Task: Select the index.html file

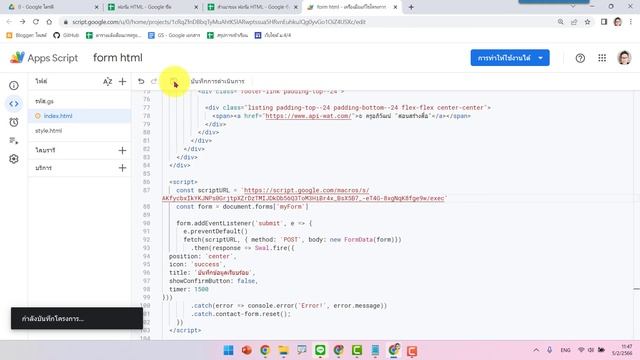Action: [x=80, y=116]
